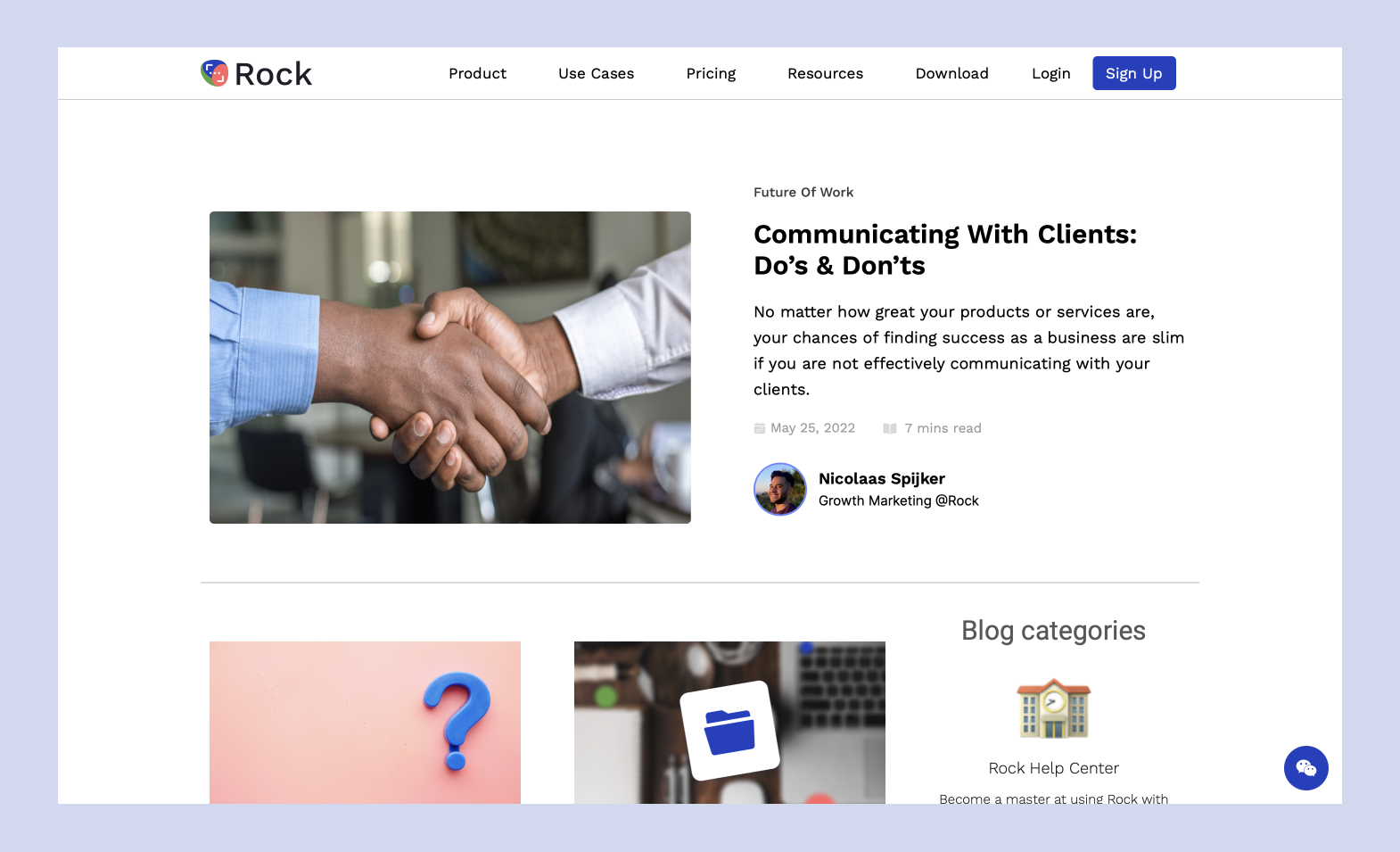The width and height of the screenshot is (1400, 852).
Task: Select the Future Of Work category label
Action: pos(803,193)
